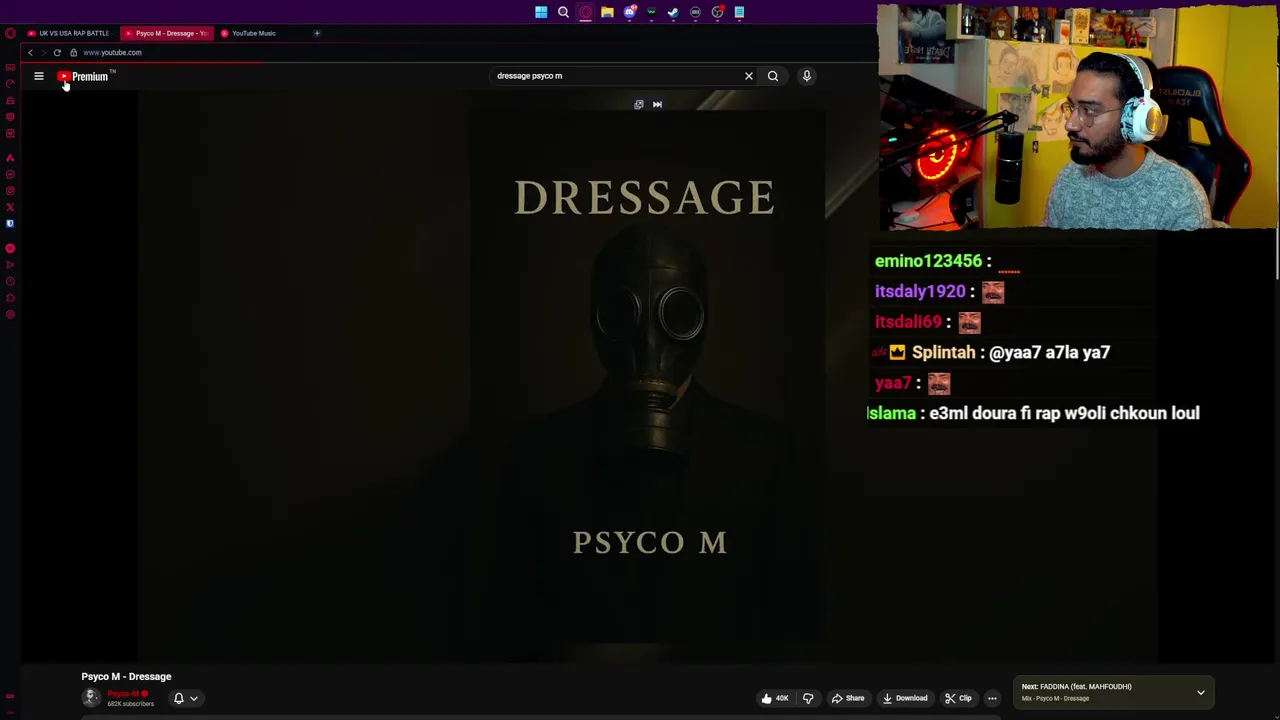Switch to UK VS USA RAP BATTLE tab
Viewport: 1280px width, 720px height.
[x=68, y=33]
